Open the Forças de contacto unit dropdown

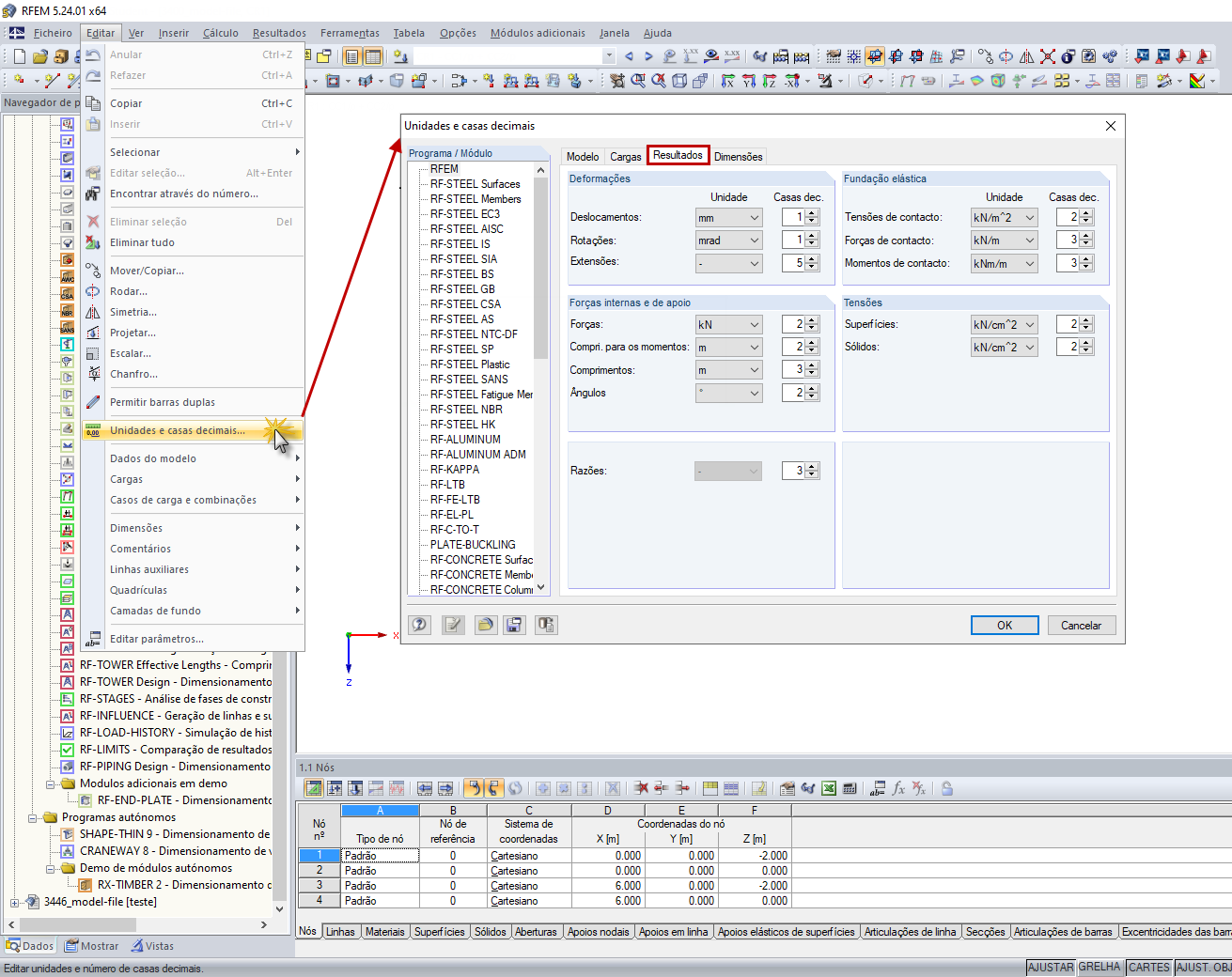1004,240
